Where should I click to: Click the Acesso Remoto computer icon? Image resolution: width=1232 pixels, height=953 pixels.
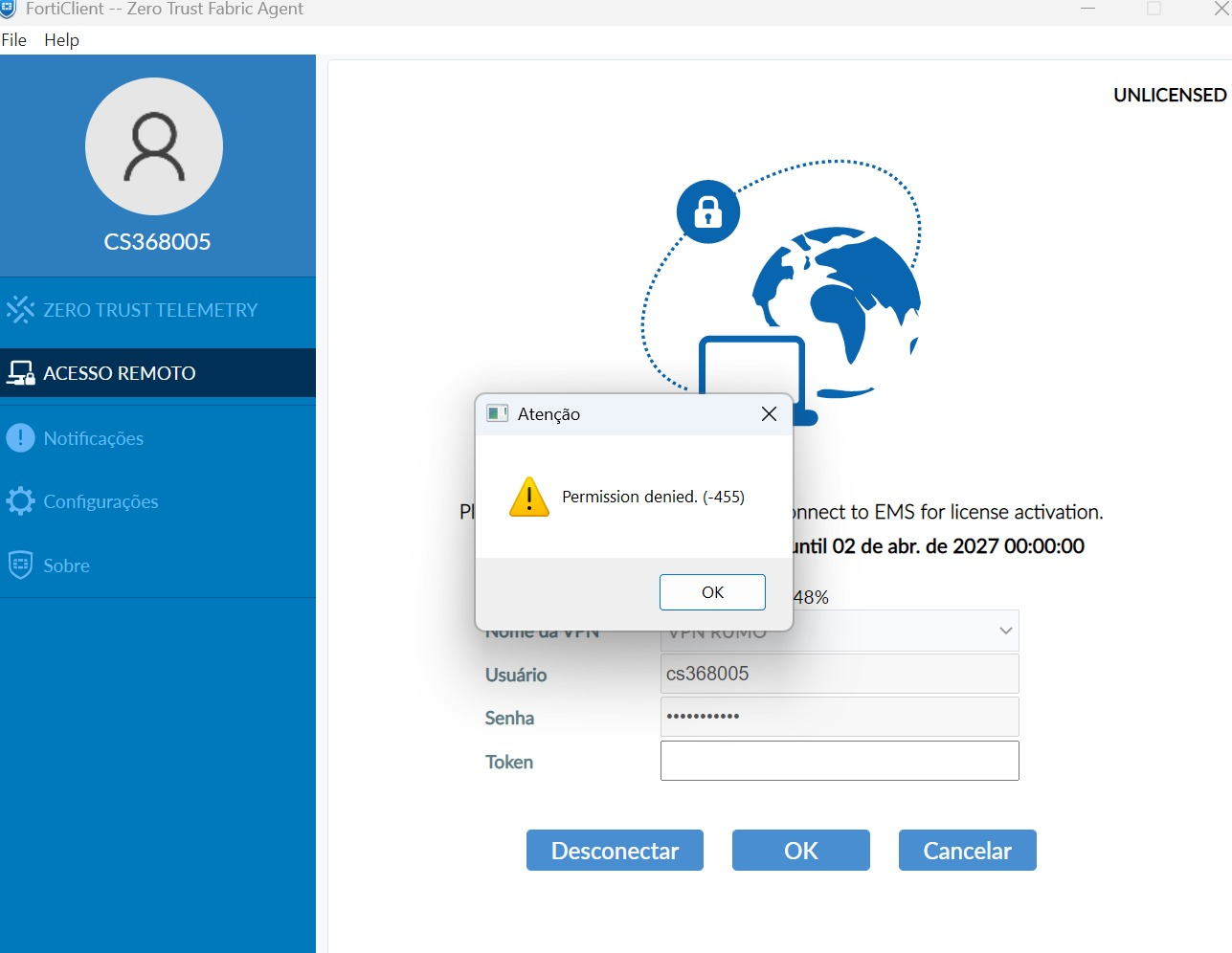point(20,373)
